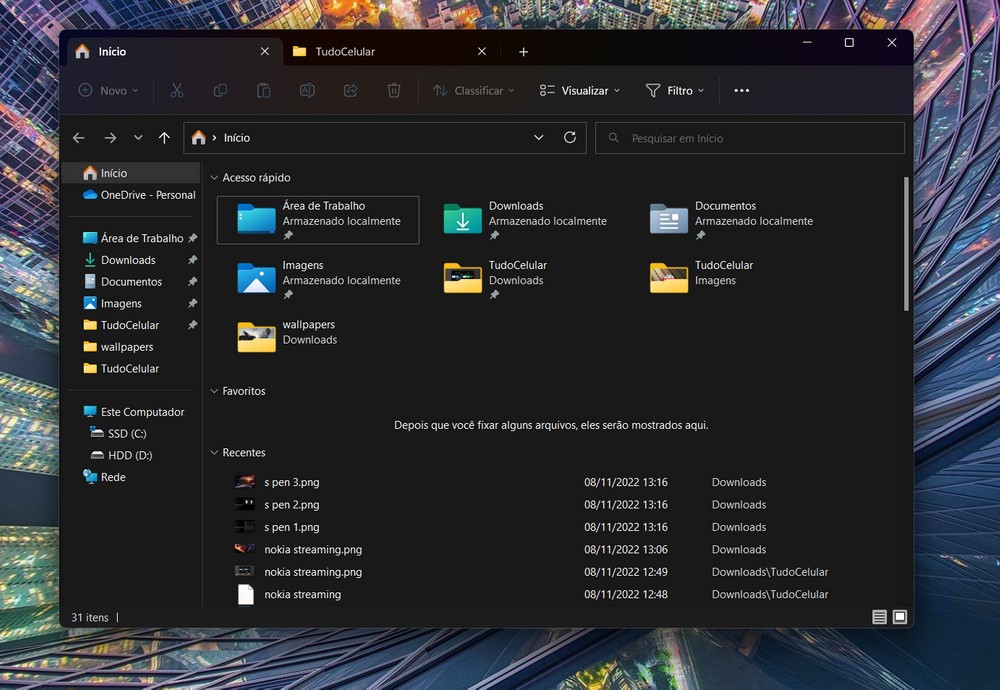
Task: Go up one folder level arrow
Action: [x=164, y=138]
